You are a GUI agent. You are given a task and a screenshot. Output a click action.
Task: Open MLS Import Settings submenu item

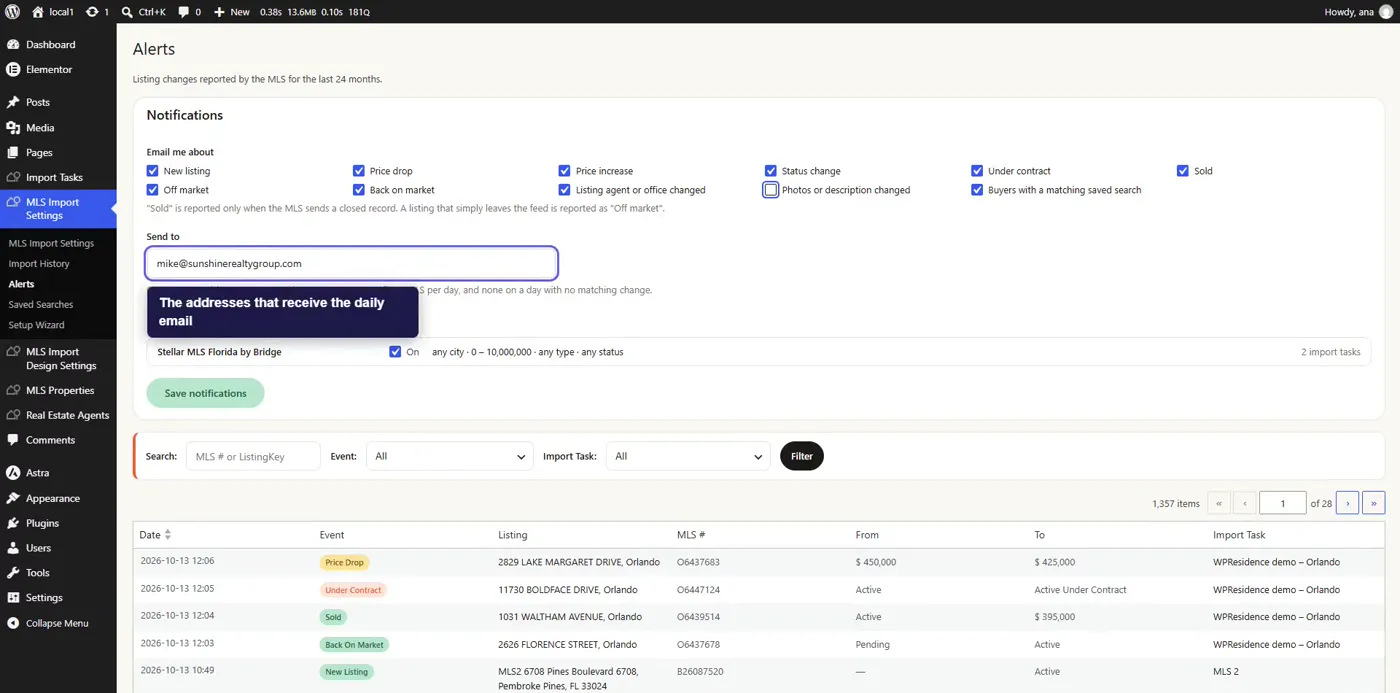point(51,243)
